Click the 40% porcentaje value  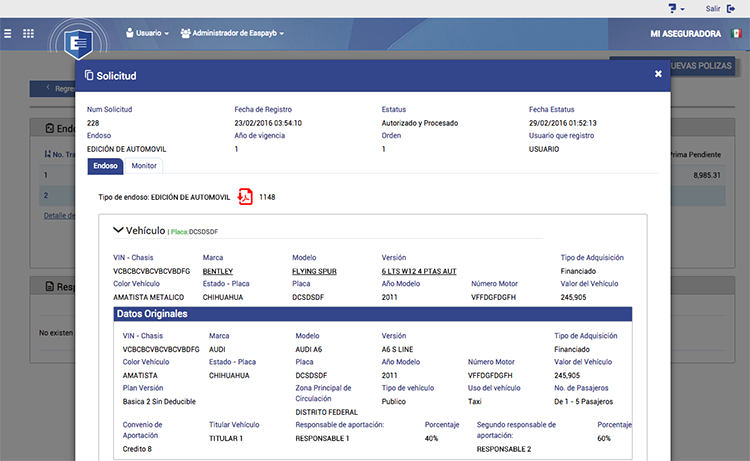[431, 438]
